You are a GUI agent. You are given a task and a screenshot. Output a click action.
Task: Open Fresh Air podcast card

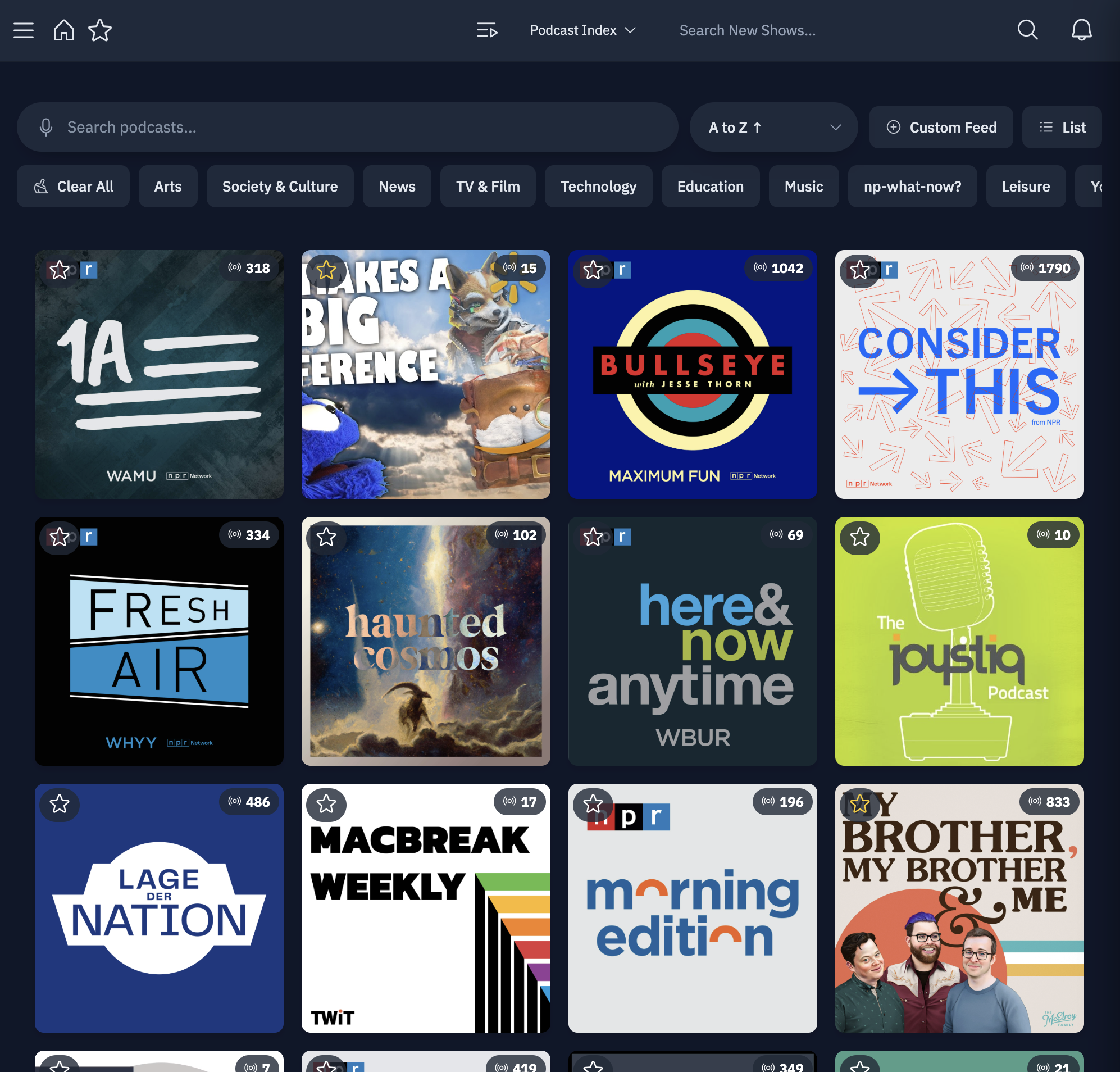click(x=159, y=641)
